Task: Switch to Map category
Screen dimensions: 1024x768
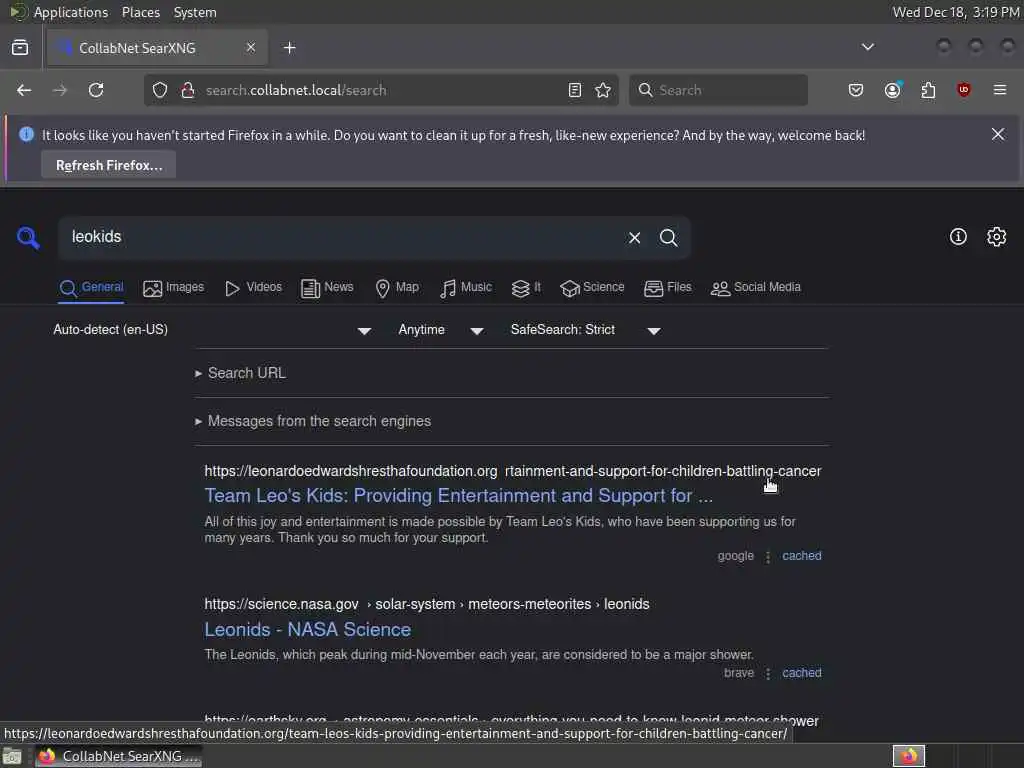Action: click(397, 288)
